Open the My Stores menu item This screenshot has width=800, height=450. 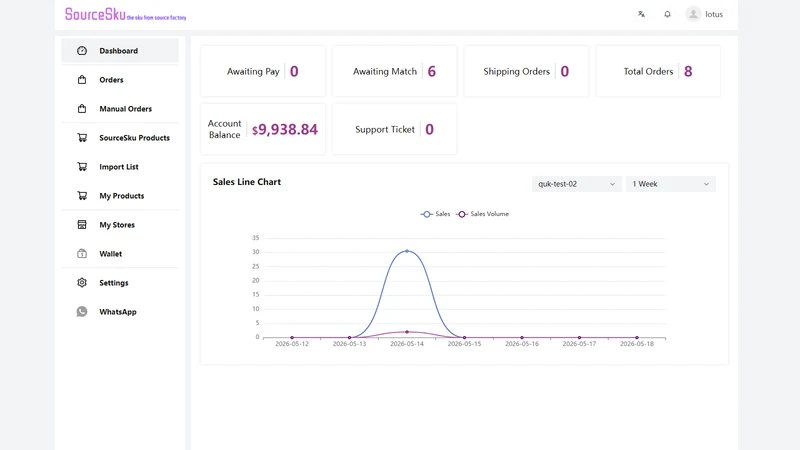tap(120, 224)
